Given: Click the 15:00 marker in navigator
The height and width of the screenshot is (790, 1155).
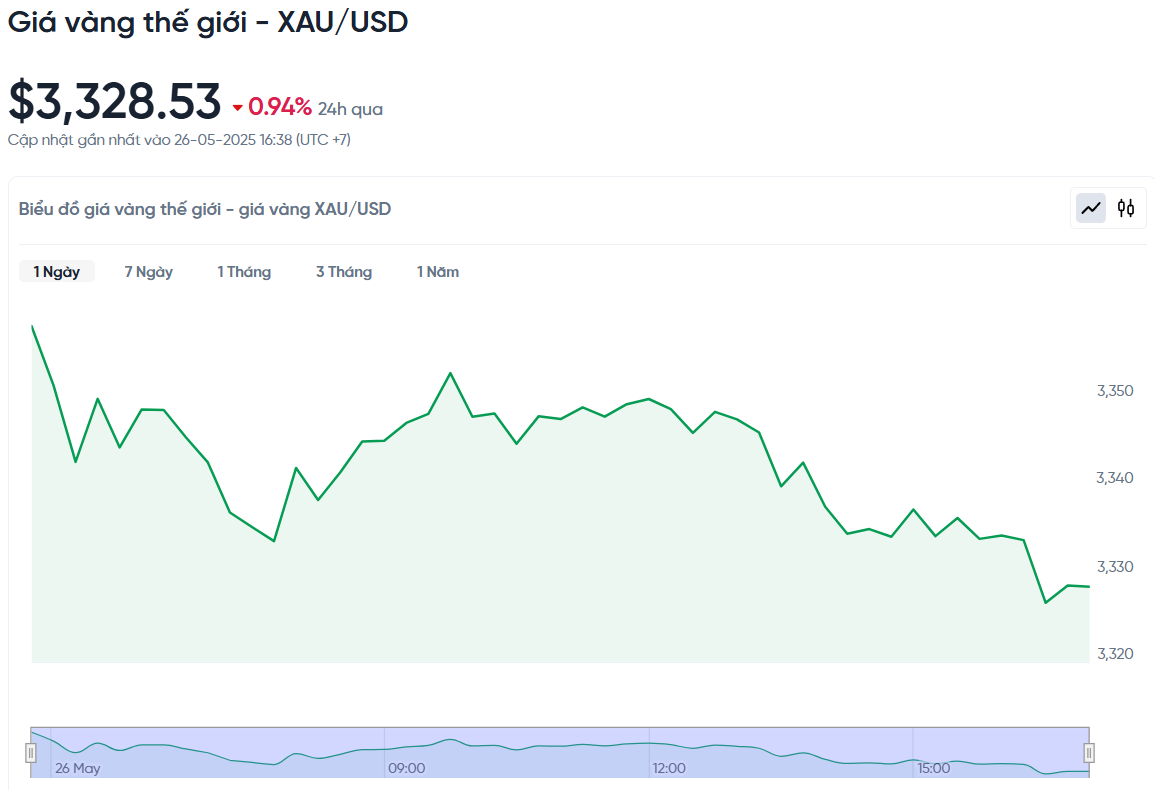Looking at the screenshot, I should point(933,768).
